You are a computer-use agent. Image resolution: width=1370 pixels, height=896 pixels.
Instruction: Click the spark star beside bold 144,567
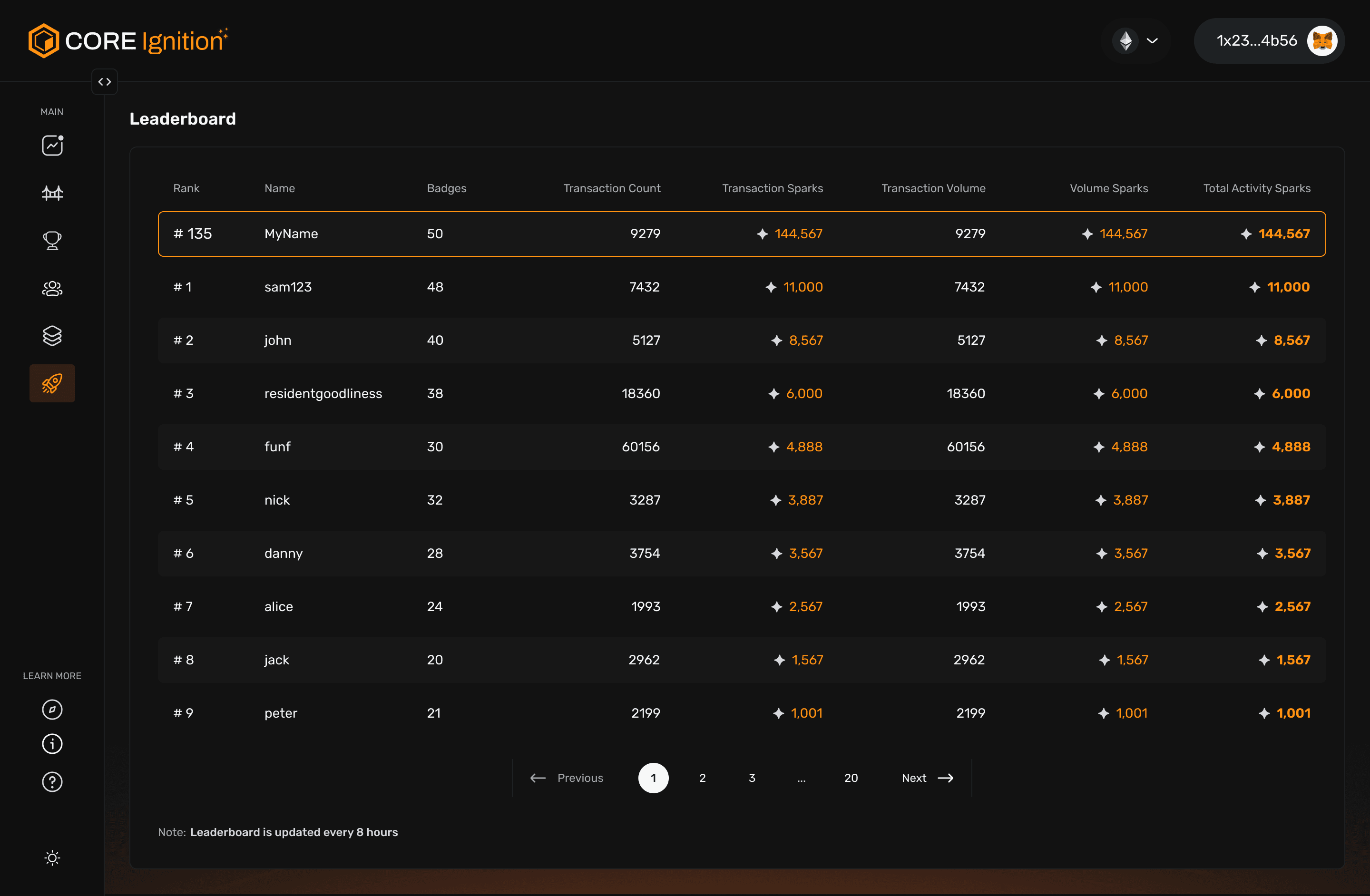pos(1246,234)
